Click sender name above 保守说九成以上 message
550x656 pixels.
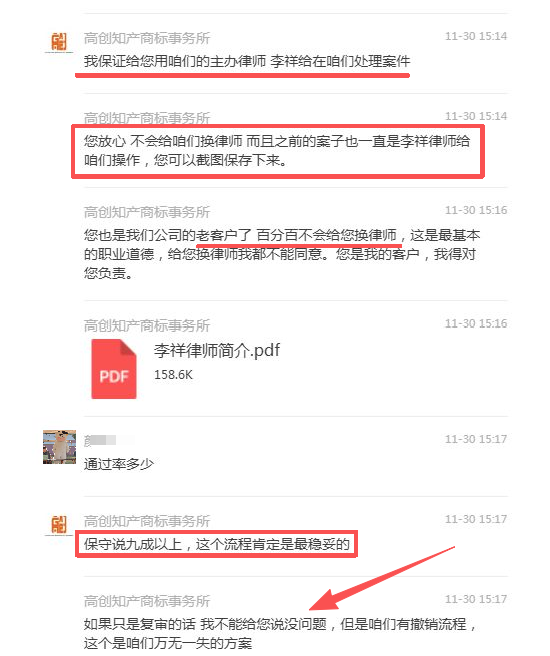(147, 521)
